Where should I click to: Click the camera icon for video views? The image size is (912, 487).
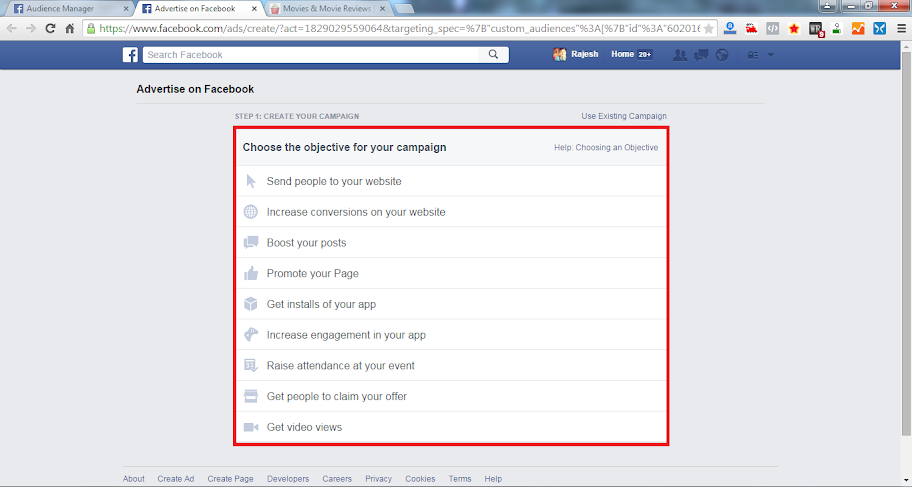point(251,427)
